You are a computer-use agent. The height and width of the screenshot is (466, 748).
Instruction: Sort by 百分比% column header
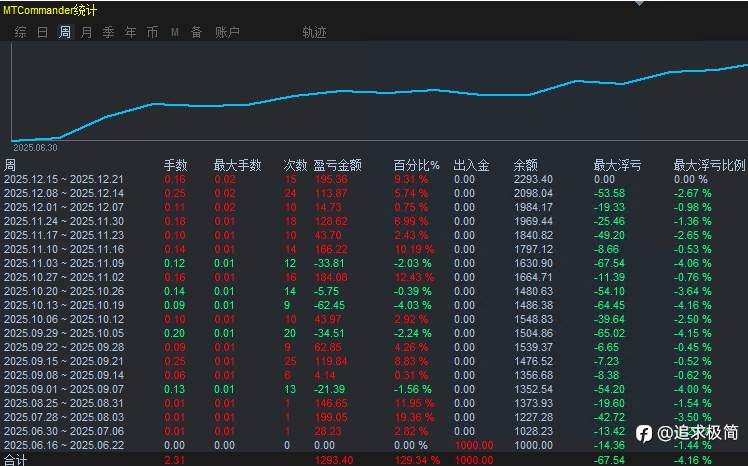tap(416, 165)
